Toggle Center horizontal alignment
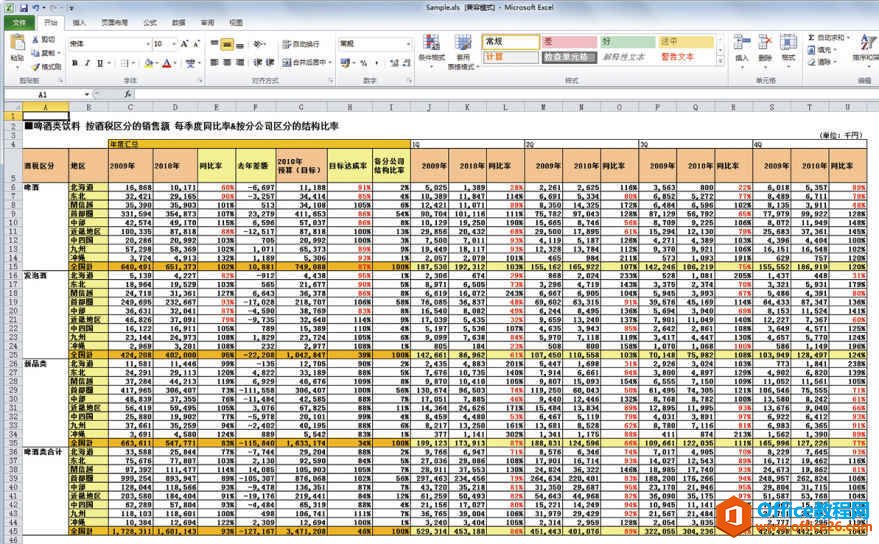This screenshot has width=879, height=544. click(x=227, y=62)
